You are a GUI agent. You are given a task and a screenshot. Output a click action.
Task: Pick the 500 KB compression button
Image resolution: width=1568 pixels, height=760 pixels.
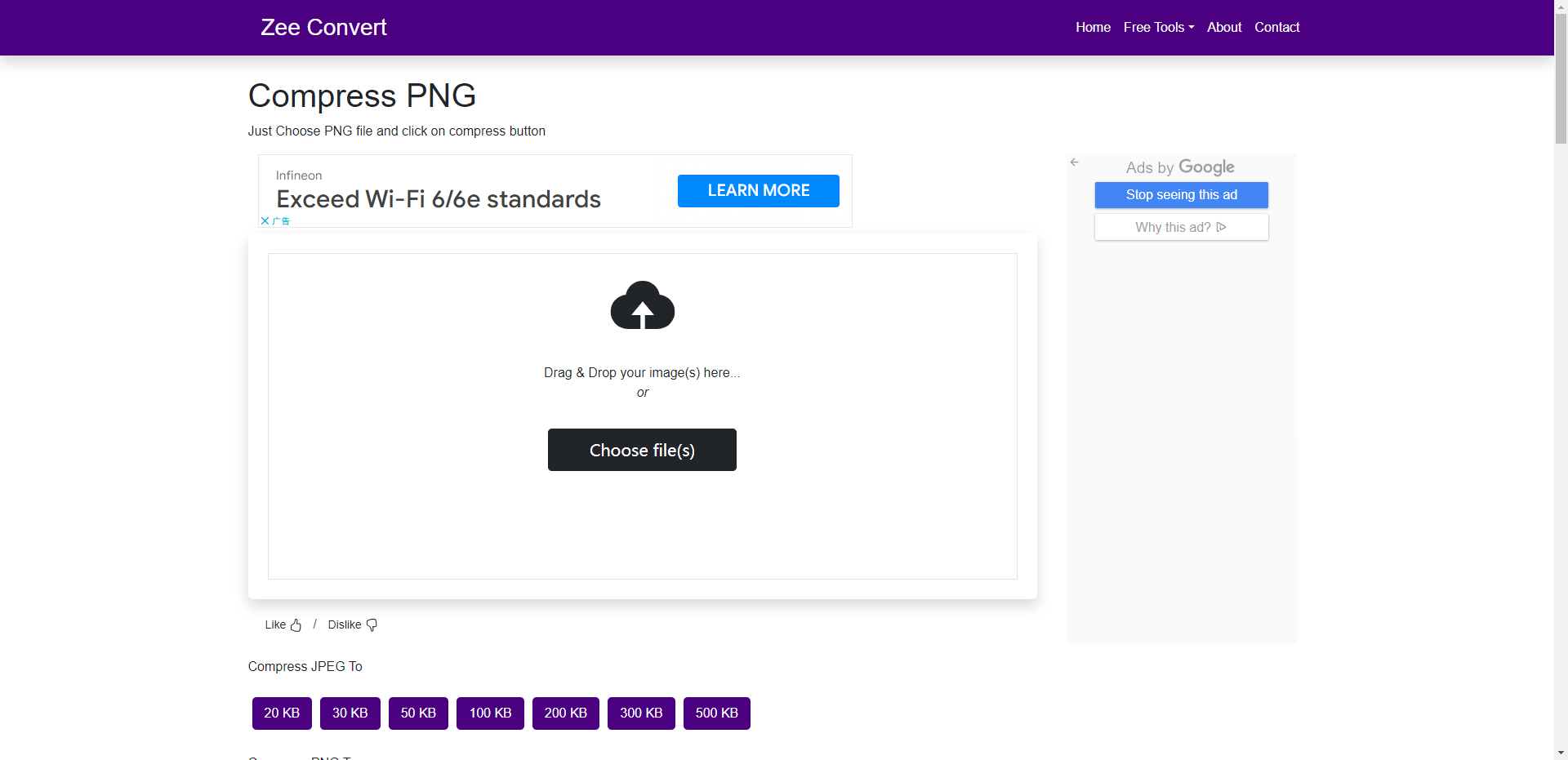click(716, 713)
